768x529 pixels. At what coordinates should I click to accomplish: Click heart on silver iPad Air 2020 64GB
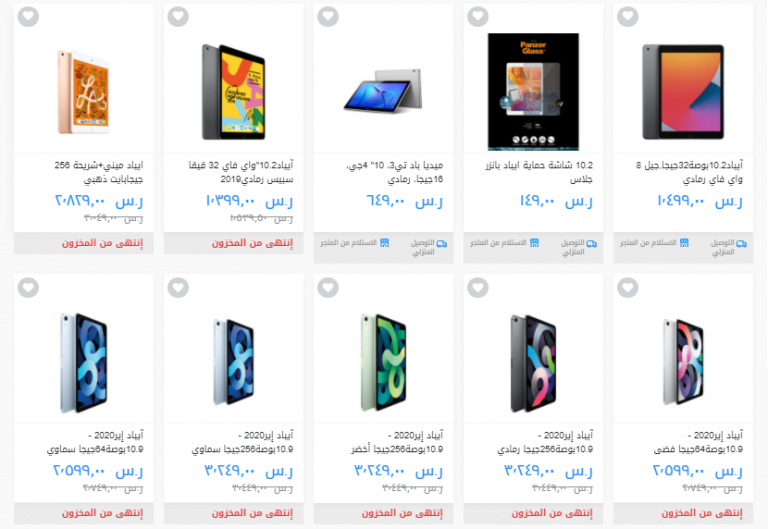(628, 287)
